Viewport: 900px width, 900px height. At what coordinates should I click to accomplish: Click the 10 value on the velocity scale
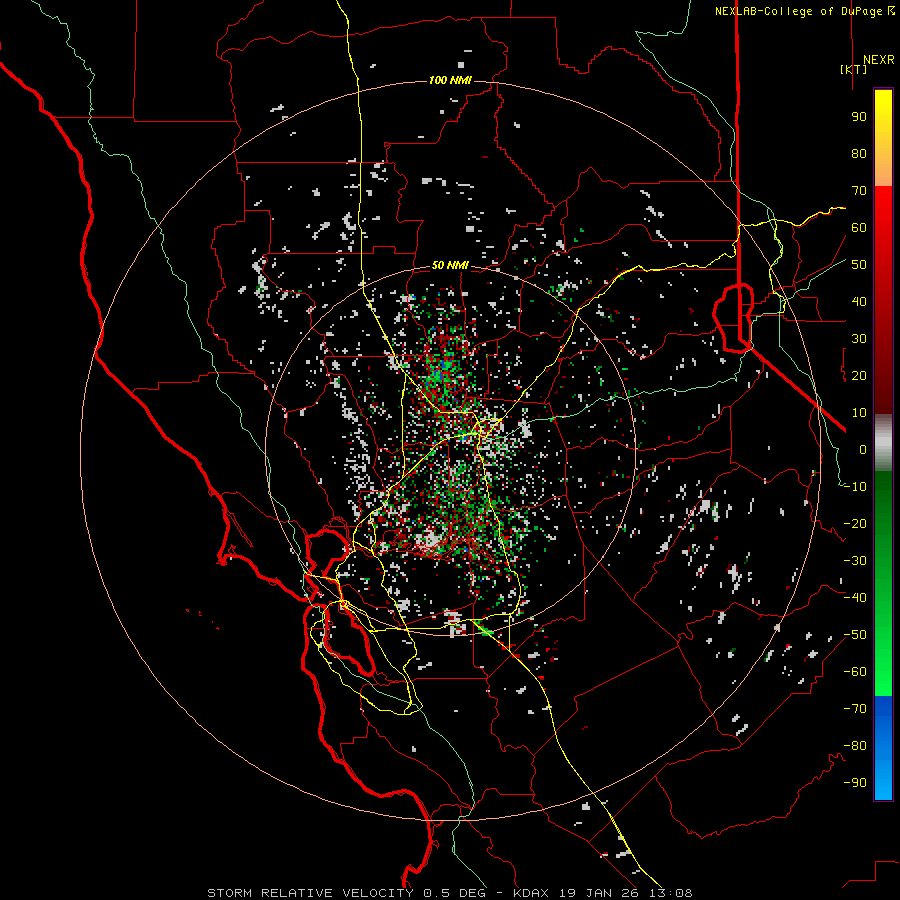point(859,413)
